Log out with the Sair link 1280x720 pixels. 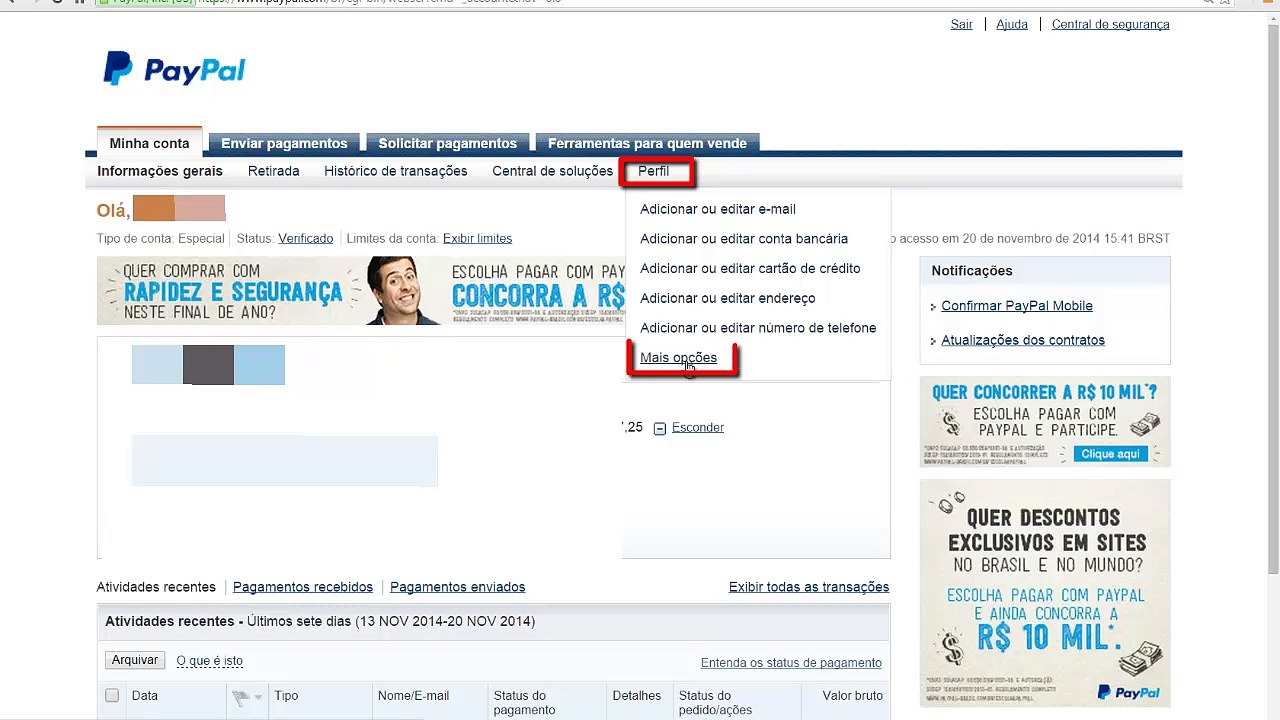click(962, 24)
